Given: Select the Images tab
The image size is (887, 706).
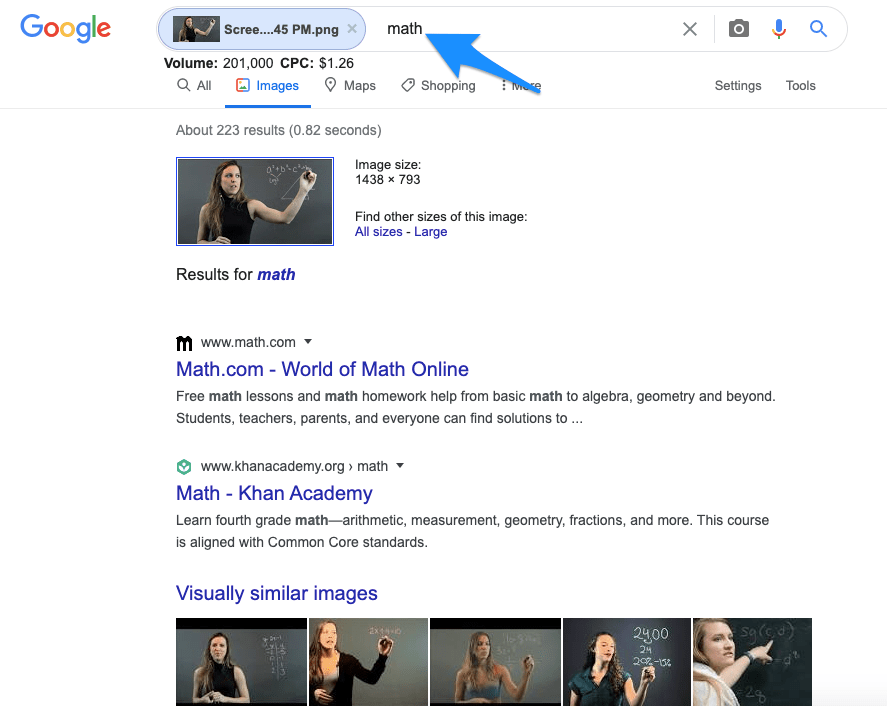Looking at the screenshot, I should coord(268,85).
